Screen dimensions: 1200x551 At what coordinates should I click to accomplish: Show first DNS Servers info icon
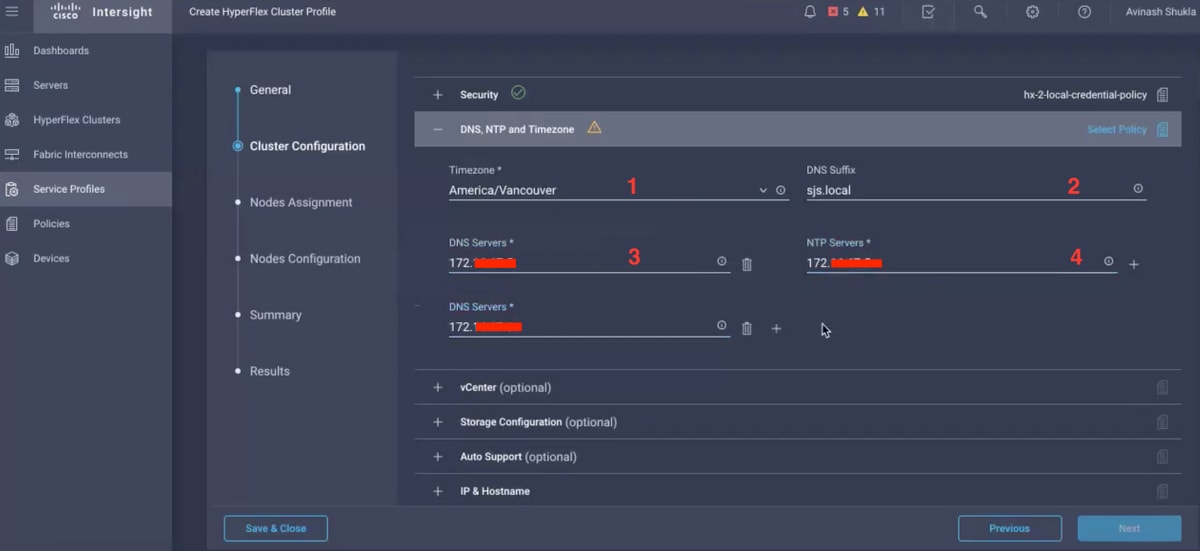pyautogui.click(x=722, y=261)
